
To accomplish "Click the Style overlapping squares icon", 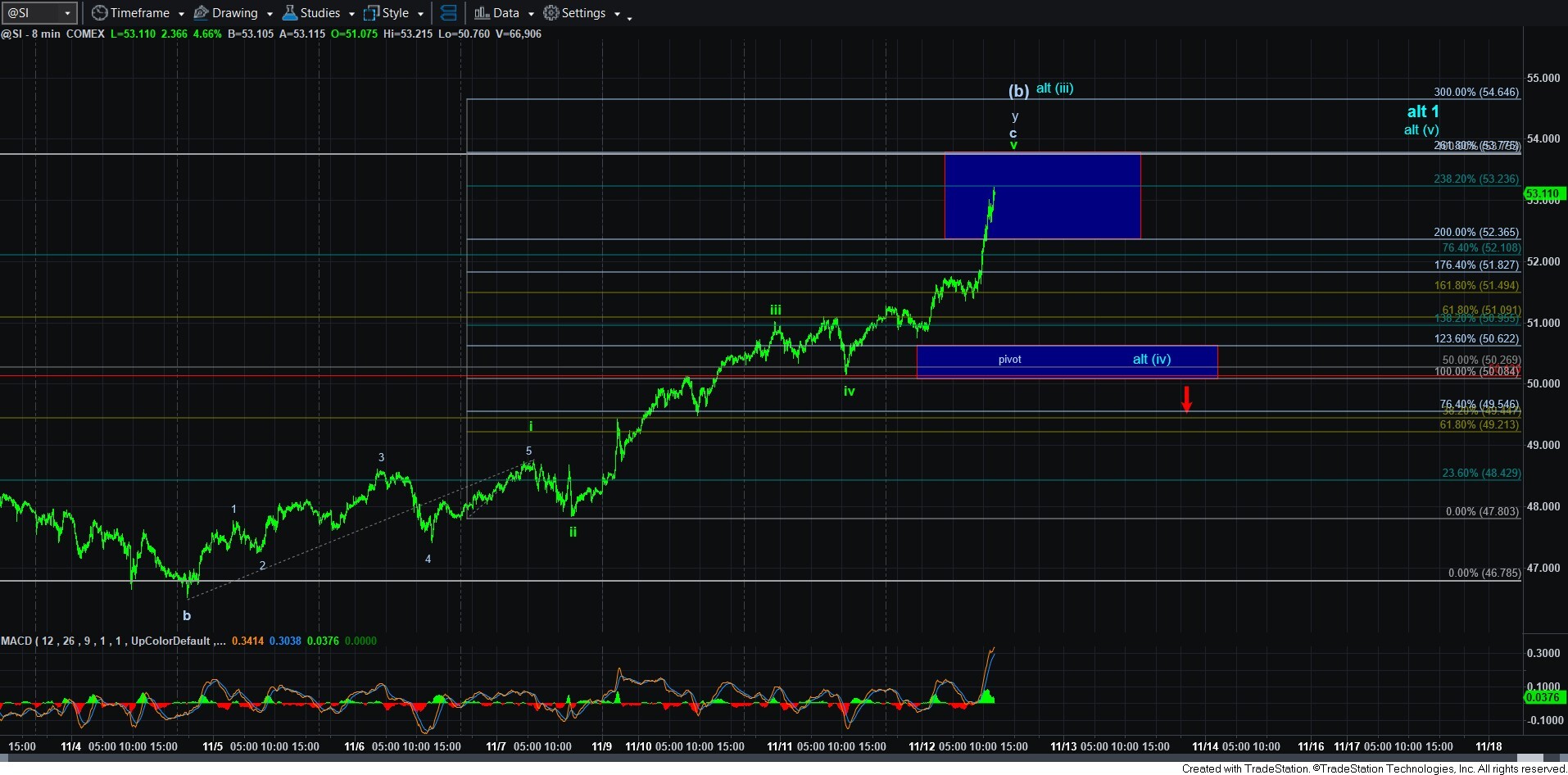I will pyautogui.click(x=371, y=13).
